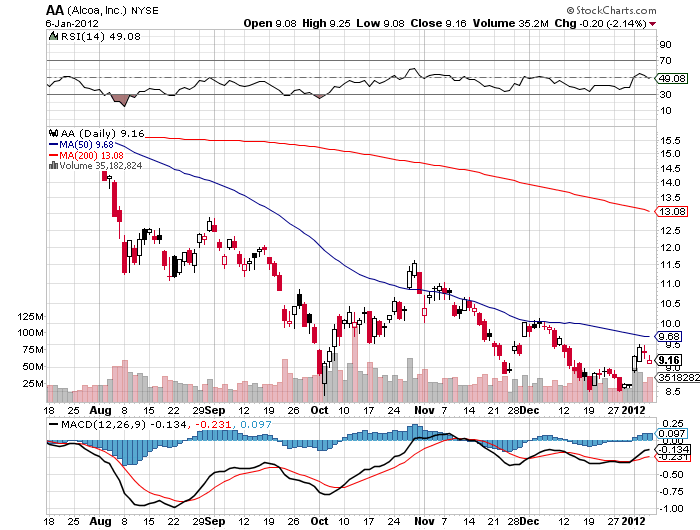Click the 100M volume axis label
Image resolution: width=700 pixels, height=530 pixels.
tap(30, 333)
